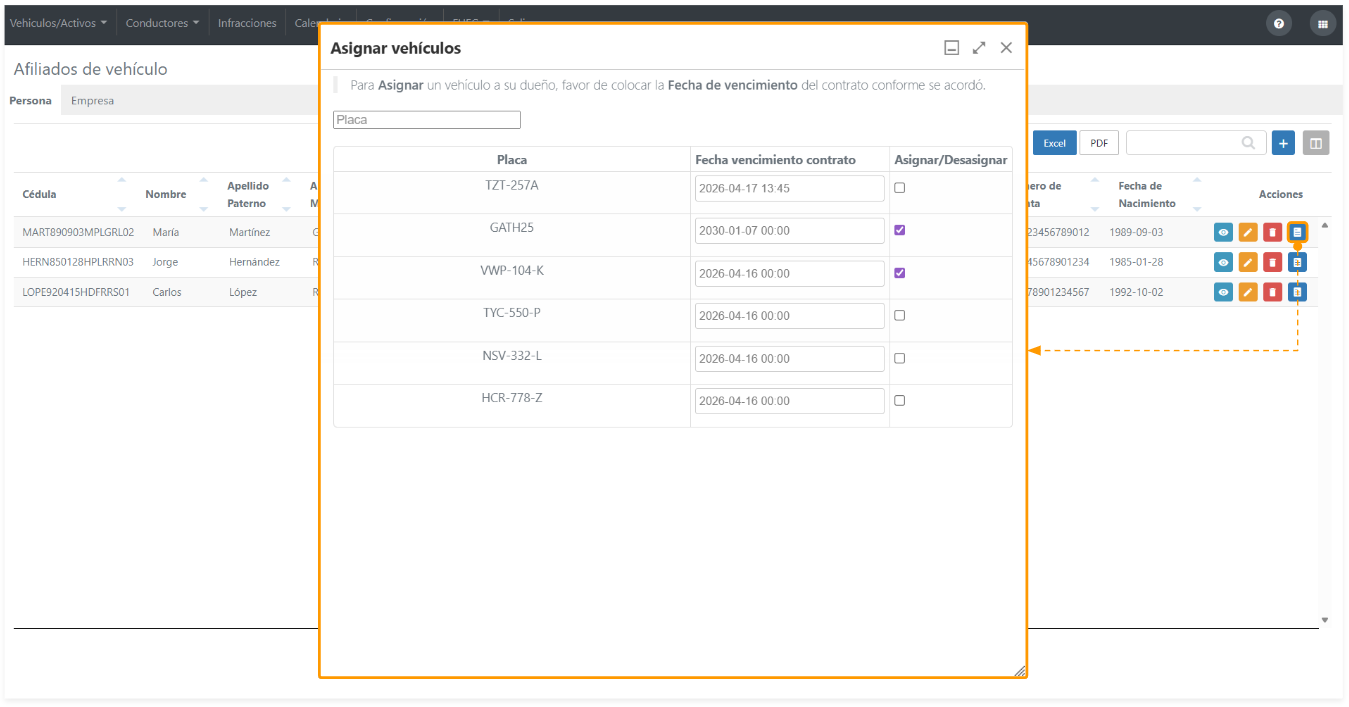Switch to the Empresa tab

93,100
